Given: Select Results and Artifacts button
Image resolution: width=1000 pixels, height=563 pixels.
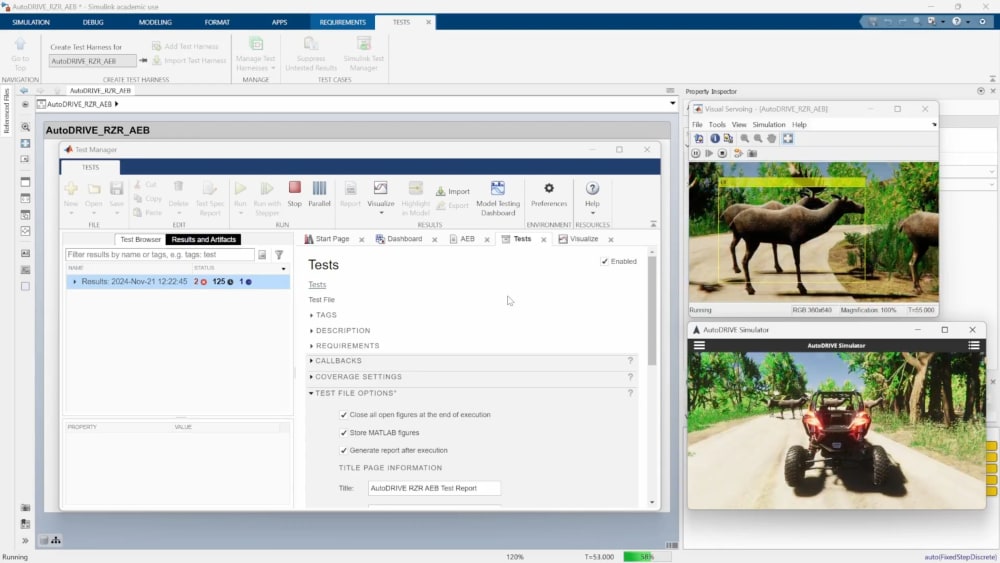Looking at the screenshot, I should 203,240.
